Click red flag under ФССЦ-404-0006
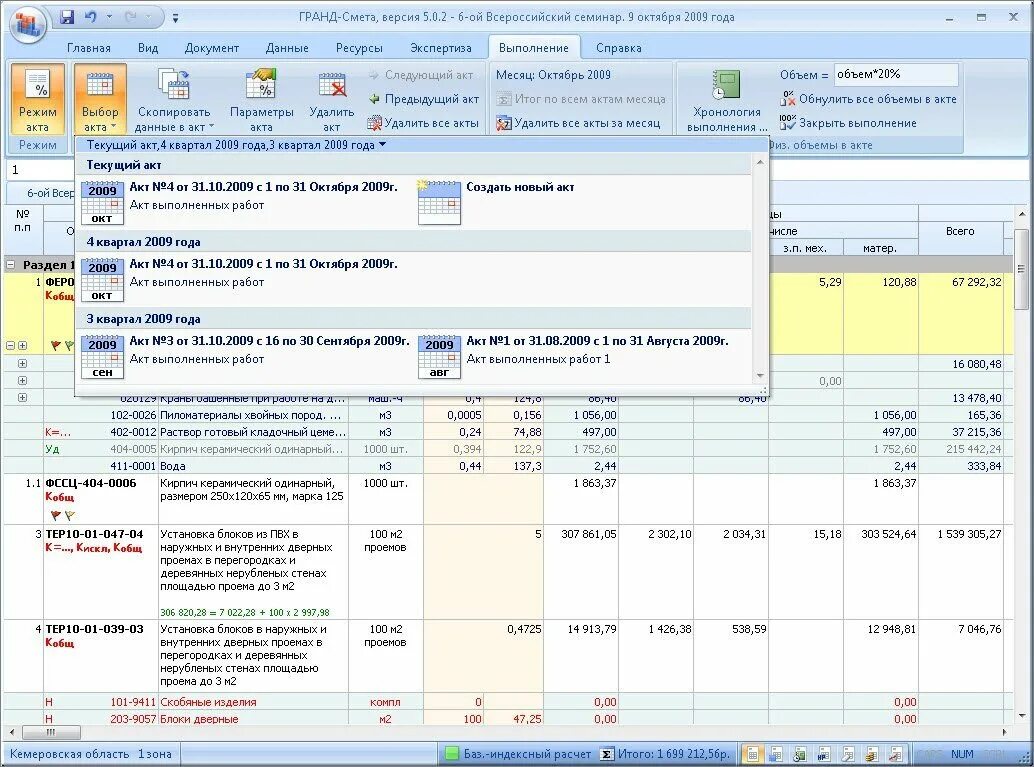 55,515
